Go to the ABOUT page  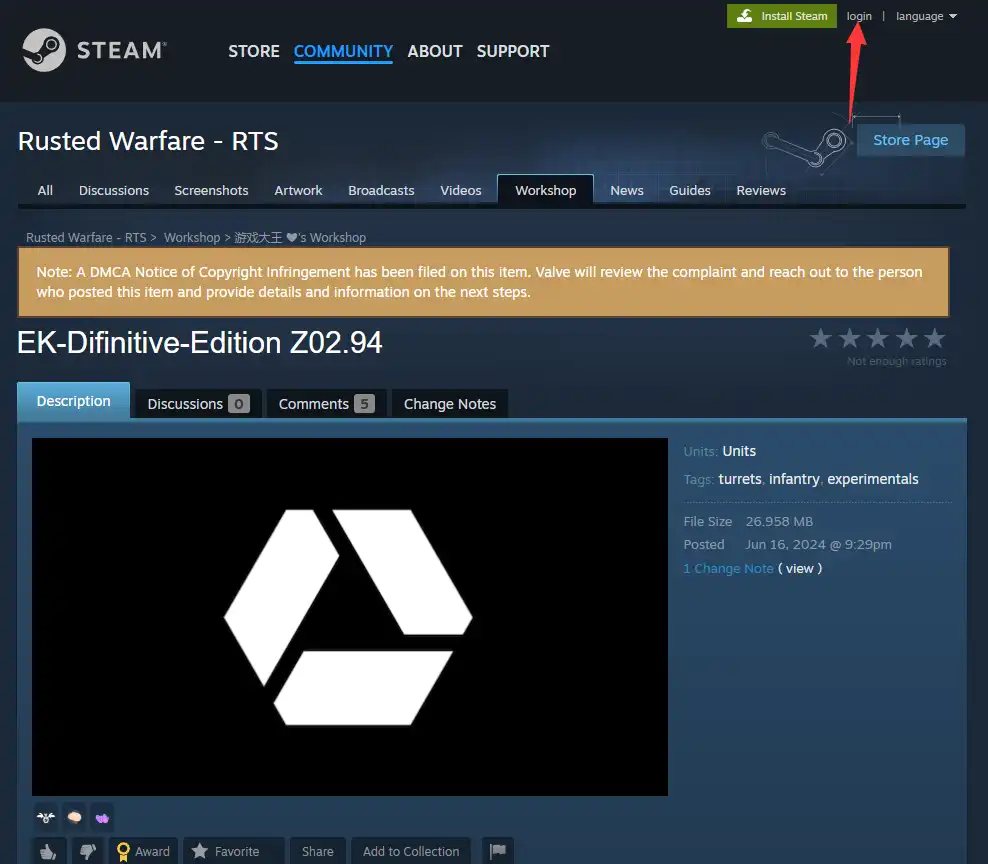coord(435,51)
